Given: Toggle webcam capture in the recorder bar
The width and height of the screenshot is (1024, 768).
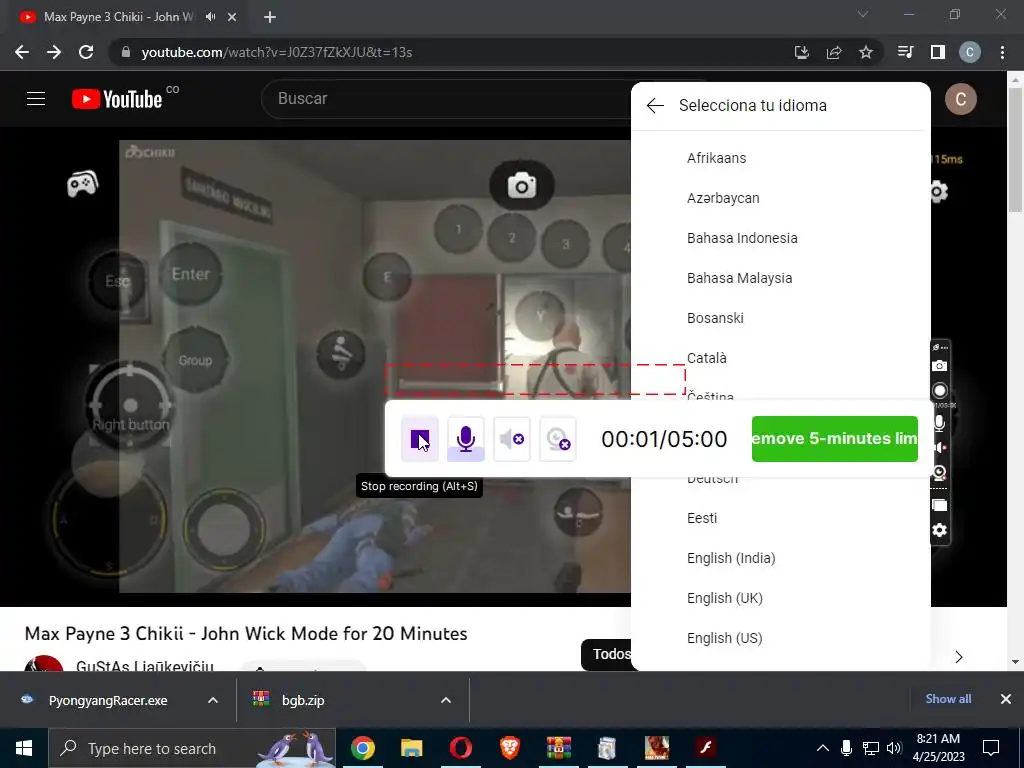Looking at the screenshot, I should [x=558, y=439].
